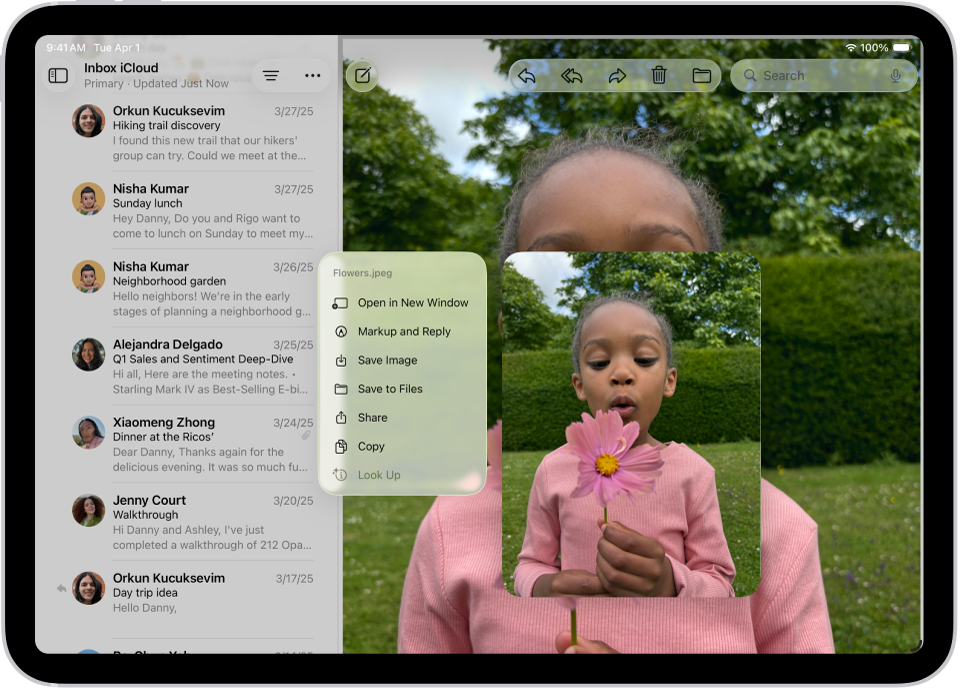Select Markup and Reply option
The image size is (960, 690).
tap(404, 332)
